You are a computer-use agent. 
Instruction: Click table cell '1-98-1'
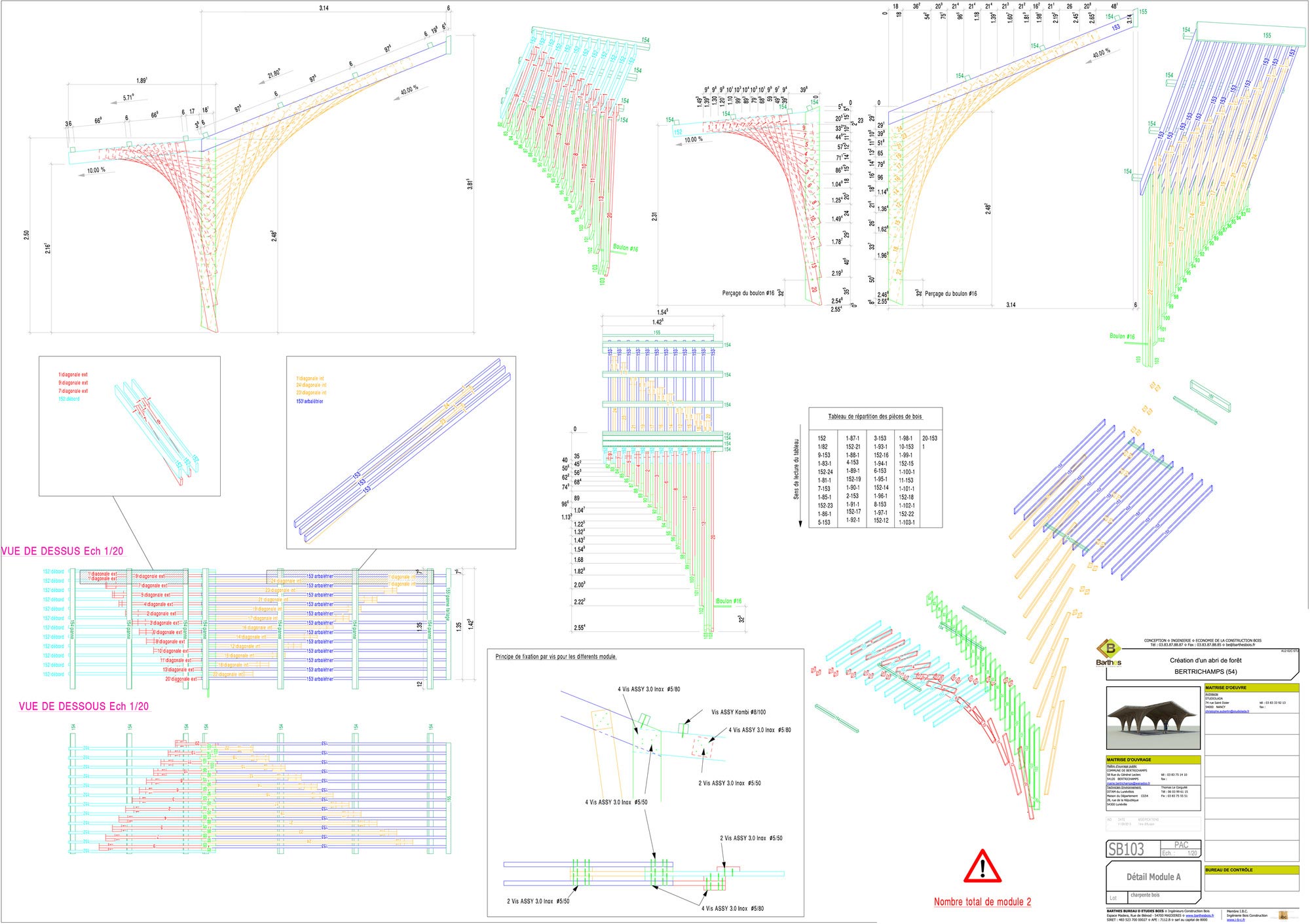(905, 438)
